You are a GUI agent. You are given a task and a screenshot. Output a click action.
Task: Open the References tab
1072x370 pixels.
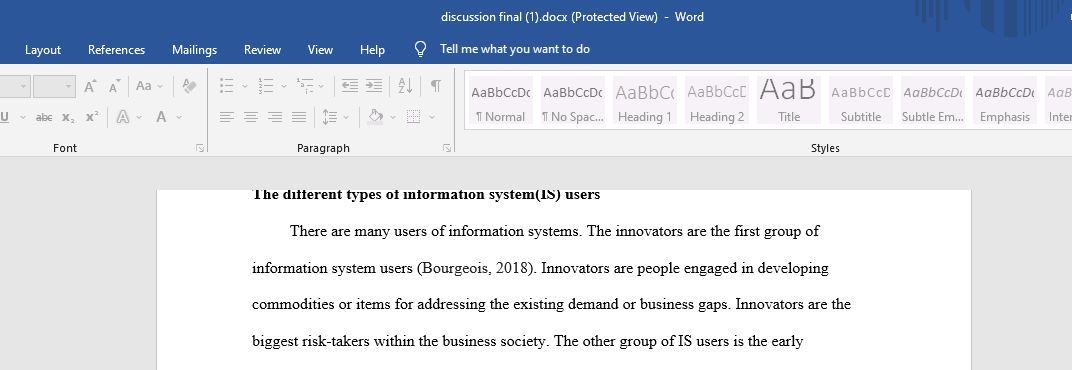[116, 50]
